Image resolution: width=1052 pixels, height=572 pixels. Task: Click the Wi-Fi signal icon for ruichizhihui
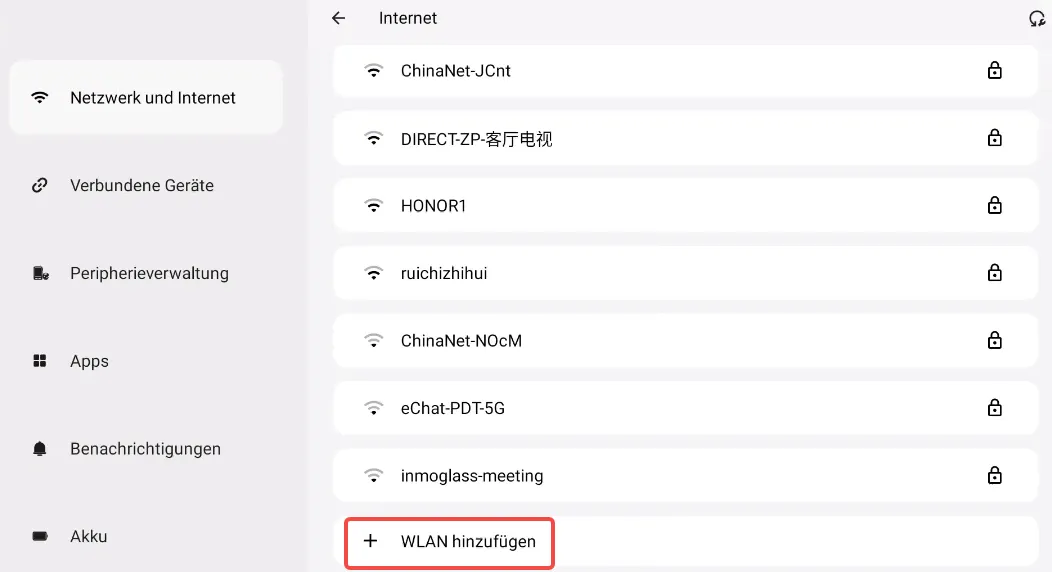click(x=374, y=273)
